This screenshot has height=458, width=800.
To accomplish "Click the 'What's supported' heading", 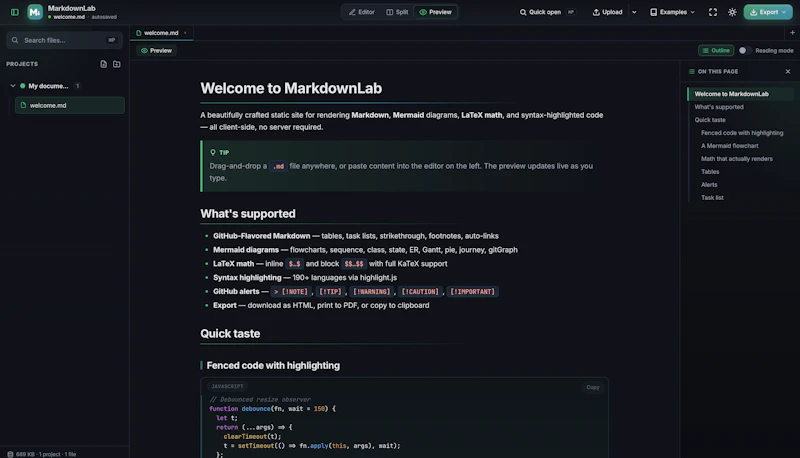I will (247, 214).
